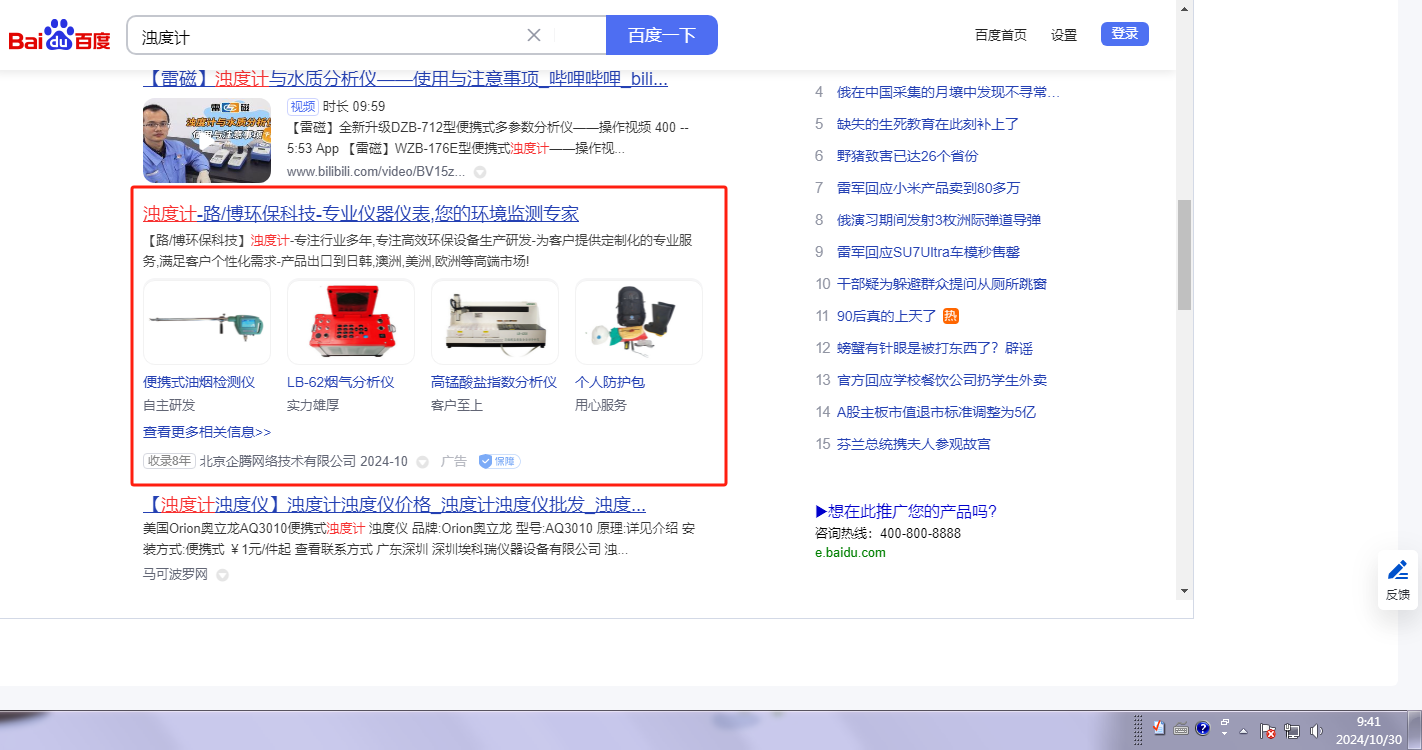Image resolution: width=1422 pixels, height=750 pixels.
Task: Click 查看更多相关信息>> link
Action: 207,432
